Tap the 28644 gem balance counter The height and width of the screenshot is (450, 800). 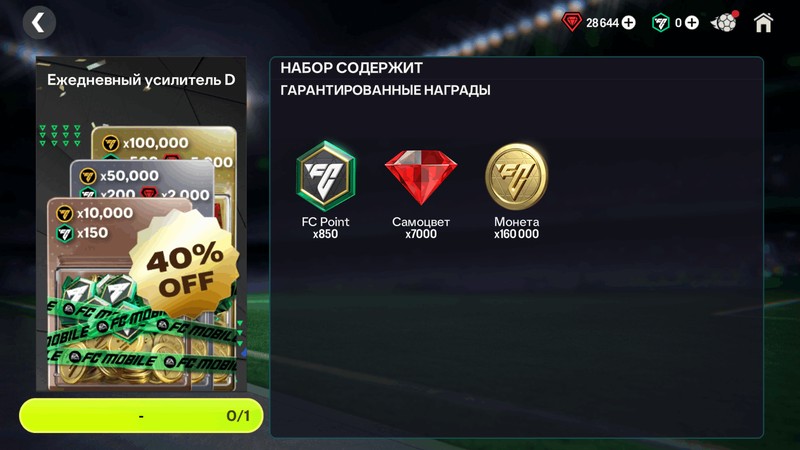click(x=602, y=23)
